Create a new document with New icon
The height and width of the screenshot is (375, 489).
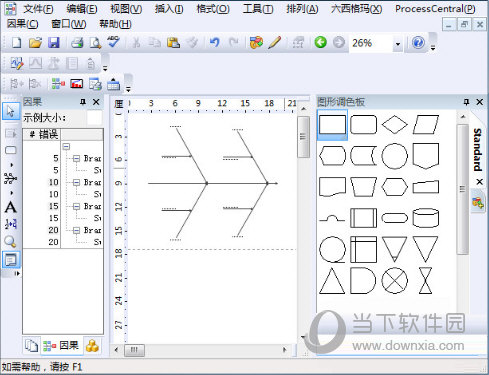point(16,43)
